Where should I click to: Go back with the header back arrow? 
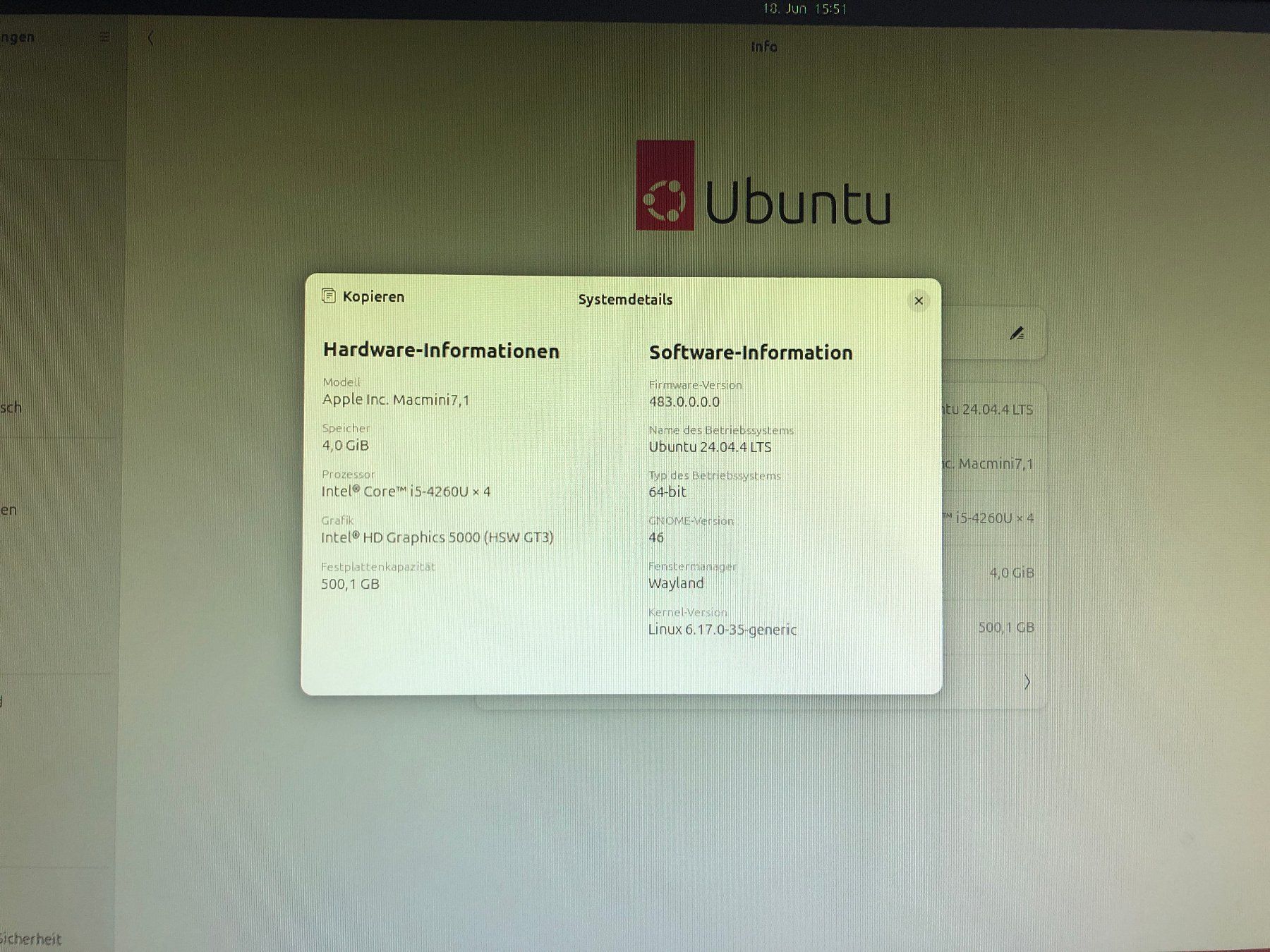tap(150, 38)
